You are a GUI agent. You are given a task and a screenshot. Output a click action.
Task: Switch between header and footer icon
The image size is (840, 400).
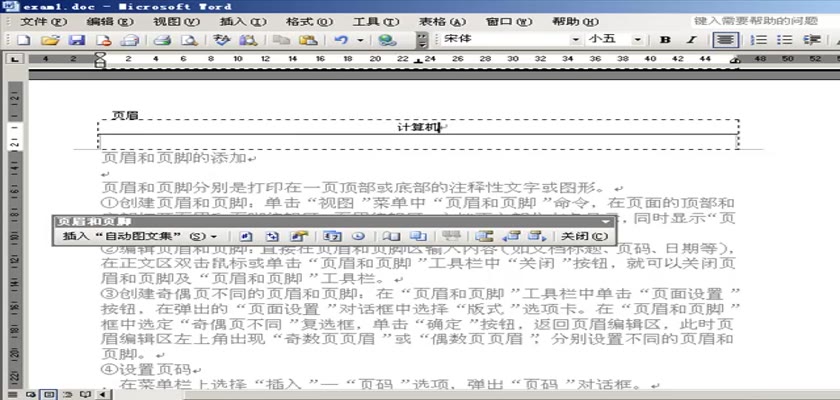tap(484, 237)
